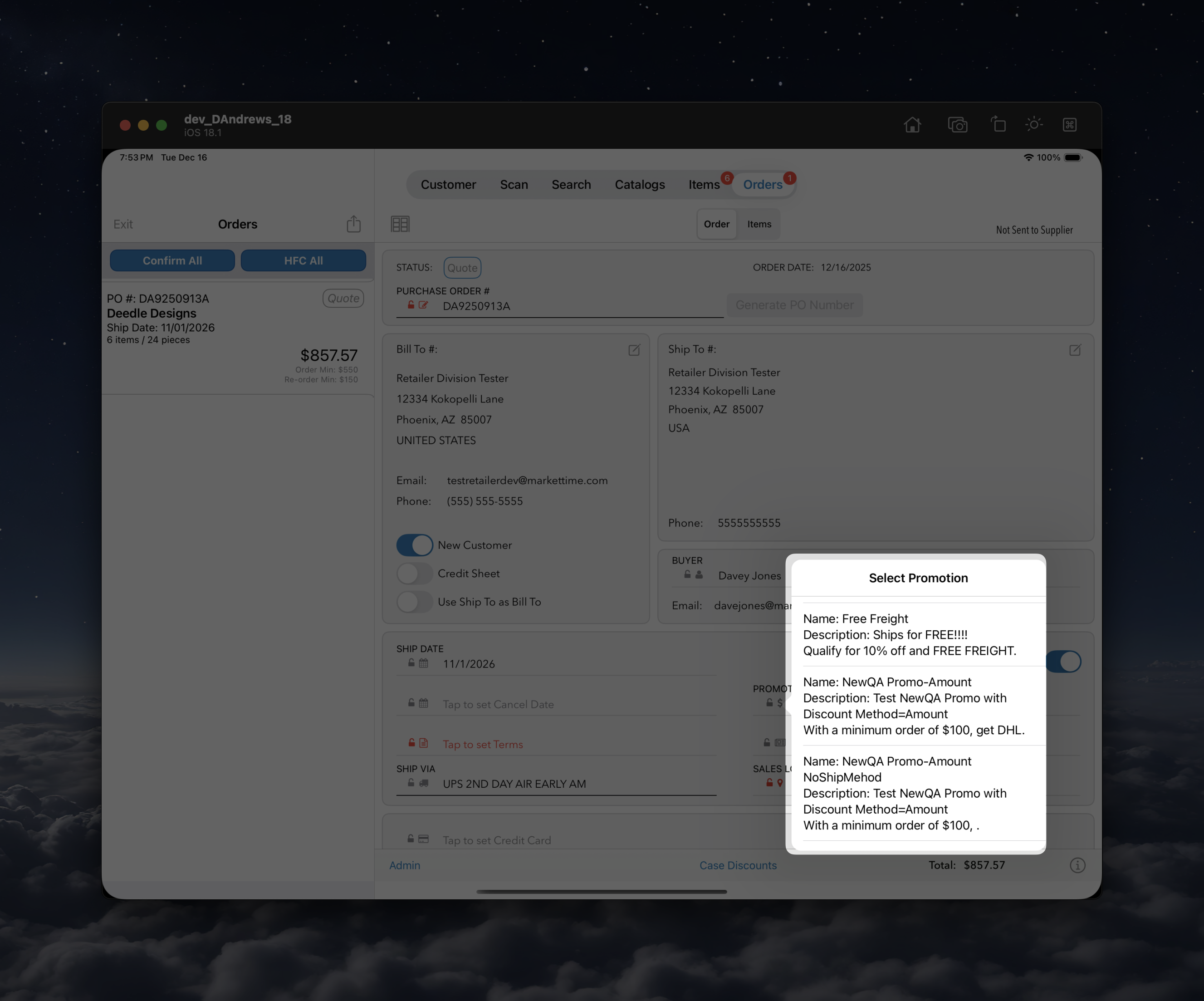The image size is (1204, 1001).
Task: Tap the lock icon on the Credit Card row
Action: coord(411,839)
